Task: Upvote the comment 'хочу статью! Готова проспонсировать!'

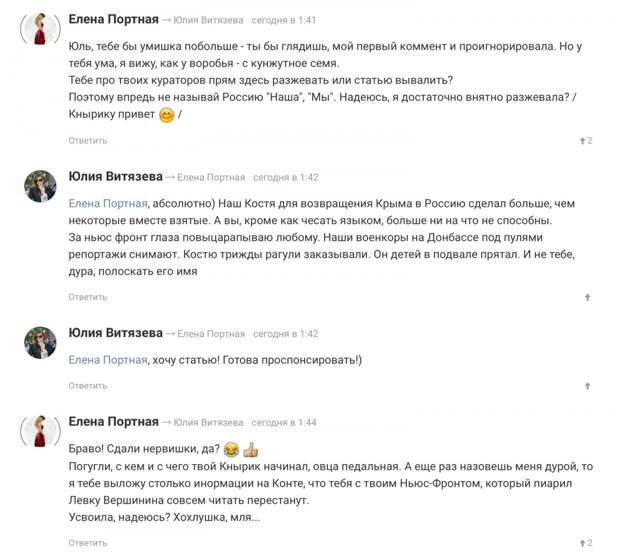Action: 588,386
